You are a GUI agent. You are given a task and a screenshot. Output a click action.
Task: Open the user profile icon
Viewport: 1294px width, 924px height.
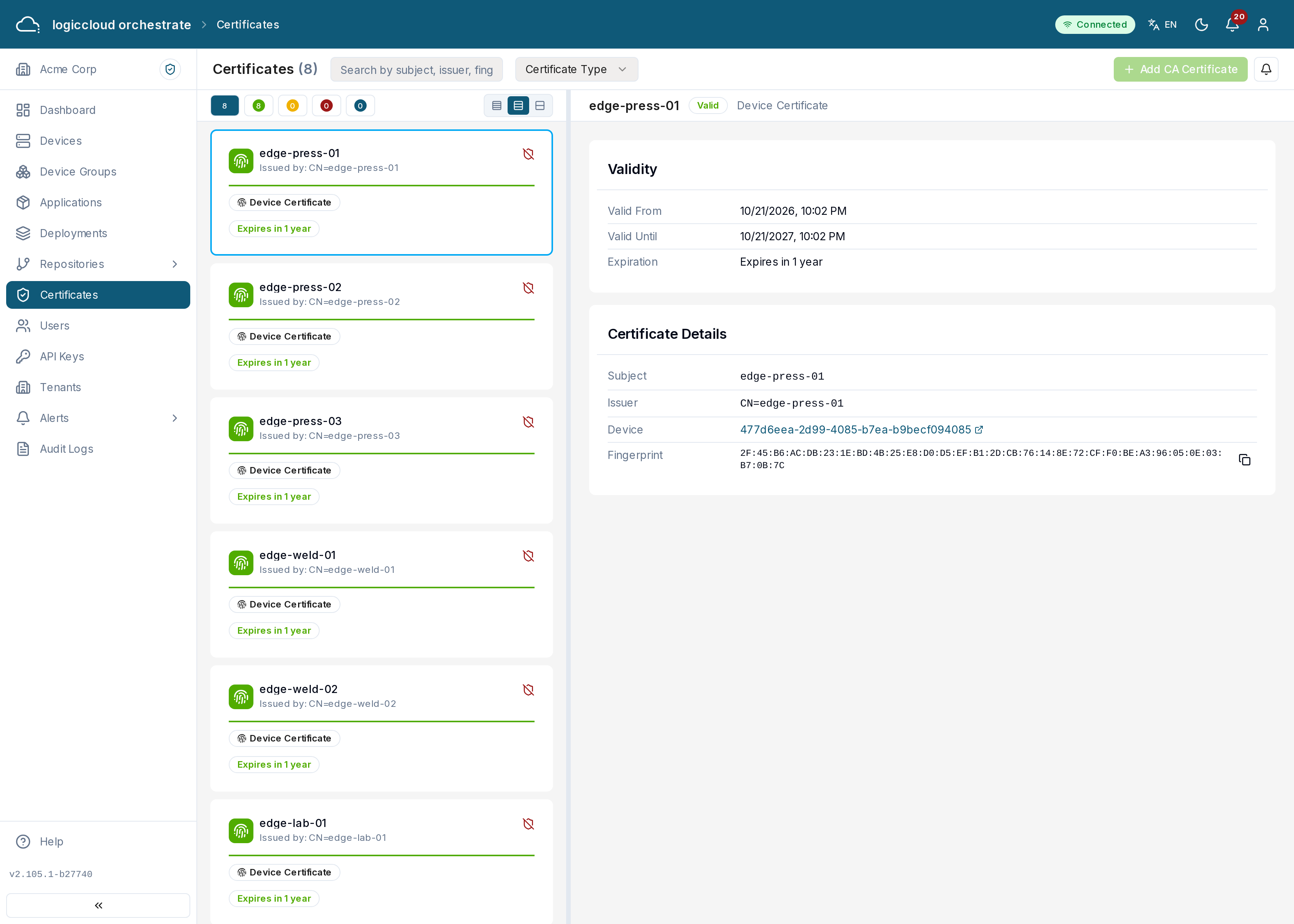tap(1263, 25)
